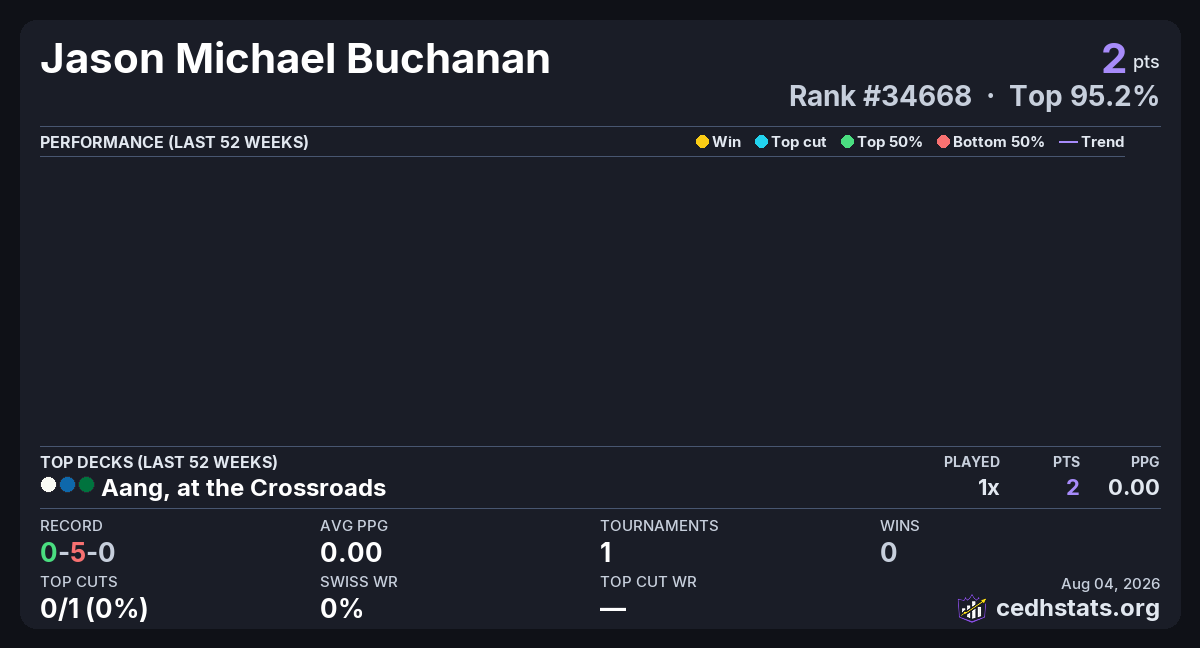Click the Played column header

(972, 462)
